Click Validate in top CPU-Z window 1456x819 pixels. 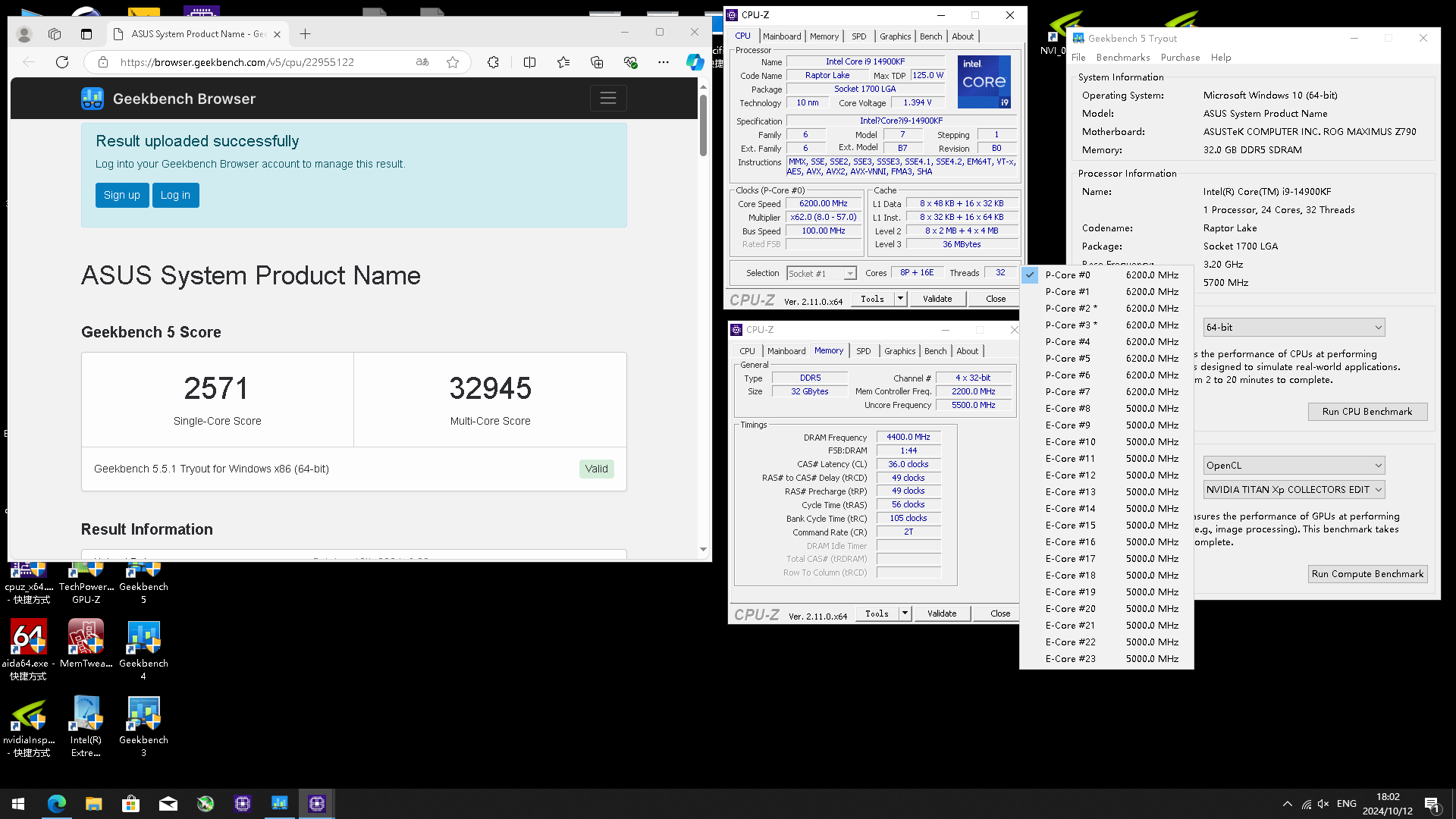pos(937,299)
